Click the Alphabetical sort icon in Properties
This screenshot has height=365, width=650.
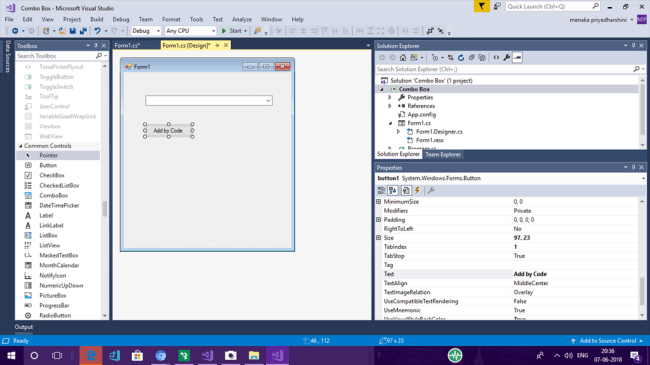(393, 190)
